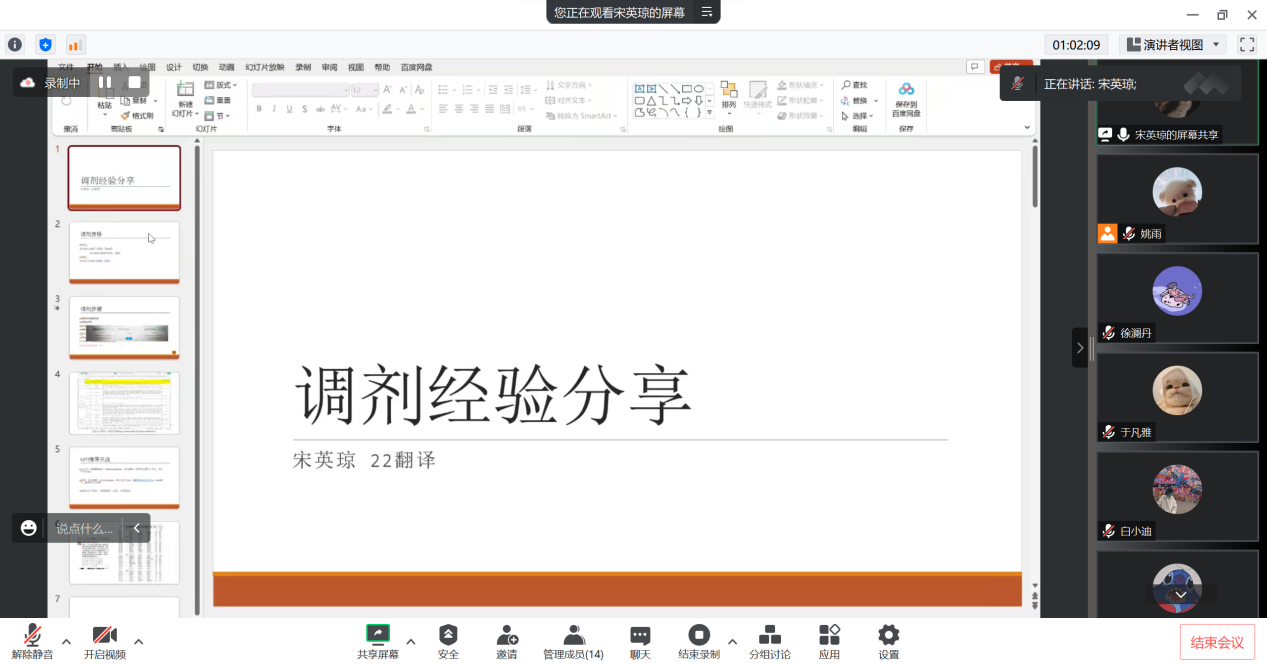Viewport: 1267px width, 665px height.
Task: Open Breakout rooms (分组讨论)
Action: pyautogui.click(x=770, y=635)
